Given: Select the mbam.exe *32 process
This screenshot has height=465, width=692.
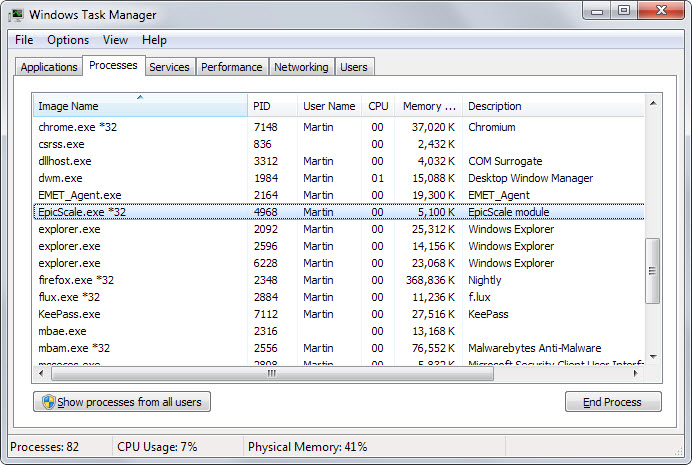Looking at the screenshot, I should pos(339,348).
